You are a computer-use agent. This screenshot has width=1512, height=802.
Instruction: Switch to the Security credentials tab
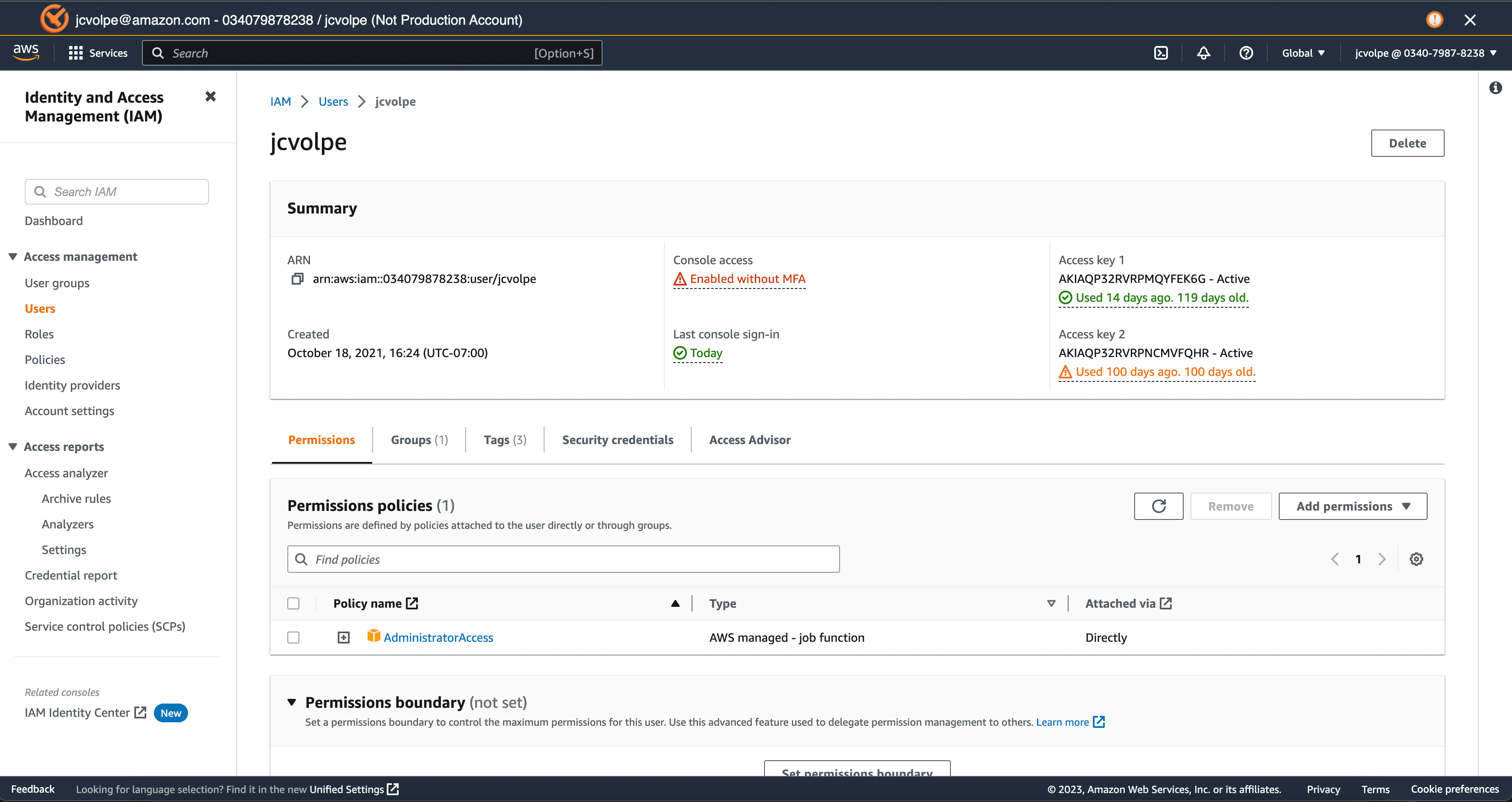(617, 439)
